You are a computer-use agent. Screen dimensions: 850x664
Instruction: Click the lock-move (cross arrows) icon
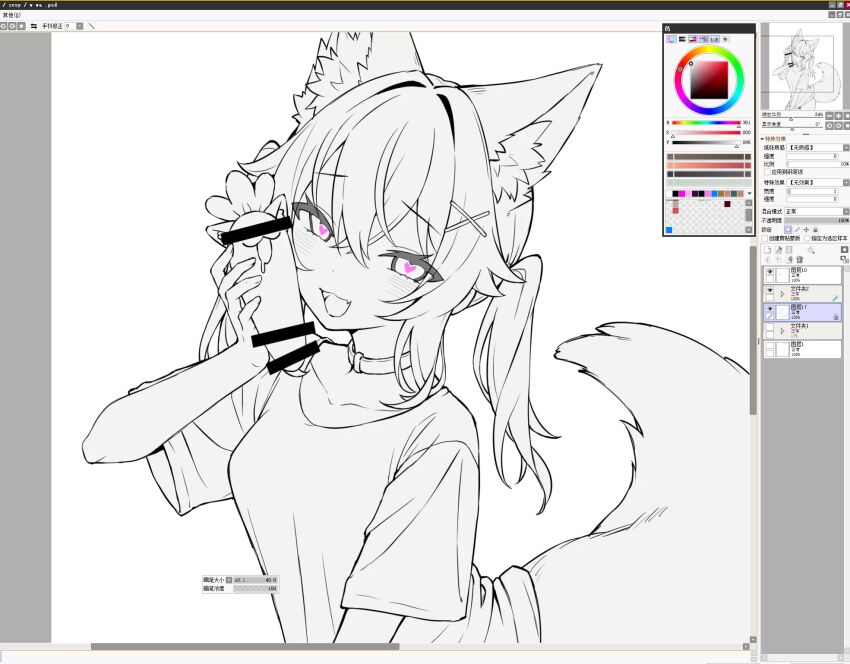(x=807, y=230)
